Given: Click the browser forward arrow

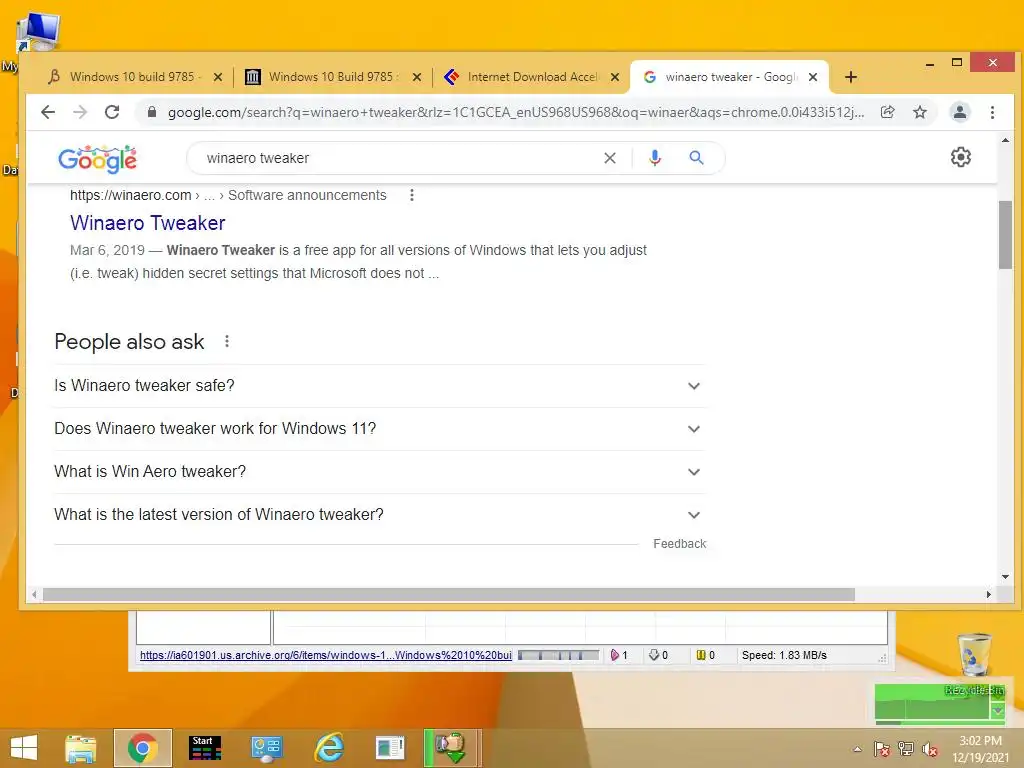Looking at the screenshot, I should point(80,112).
